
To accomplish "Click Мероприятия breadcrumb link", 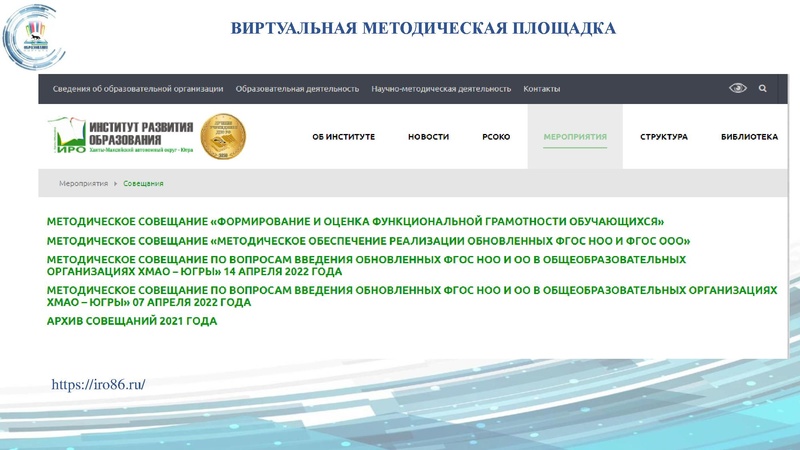I will 84,183.
